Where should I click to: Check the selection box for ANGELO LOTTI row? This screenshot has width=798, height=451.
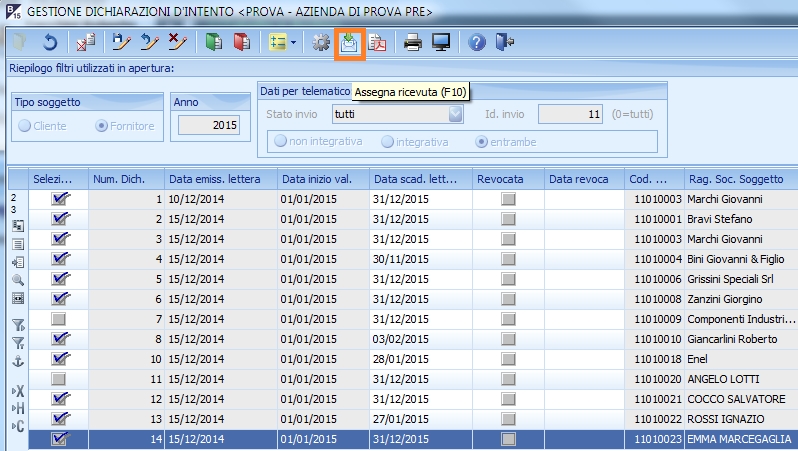[59, 379]
